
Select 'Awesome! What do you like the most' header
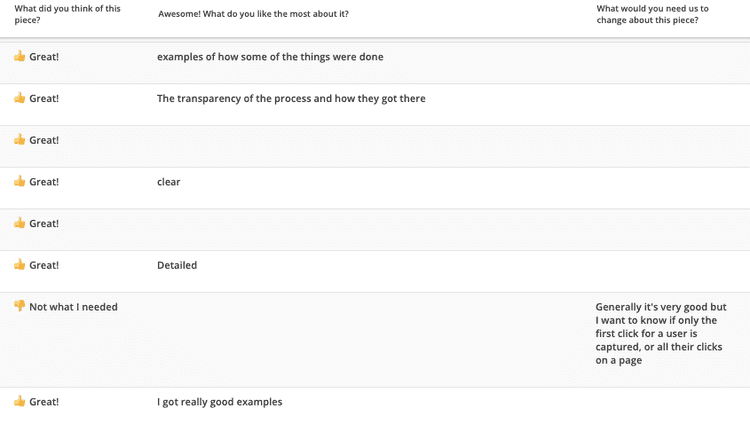coord(254,14)
